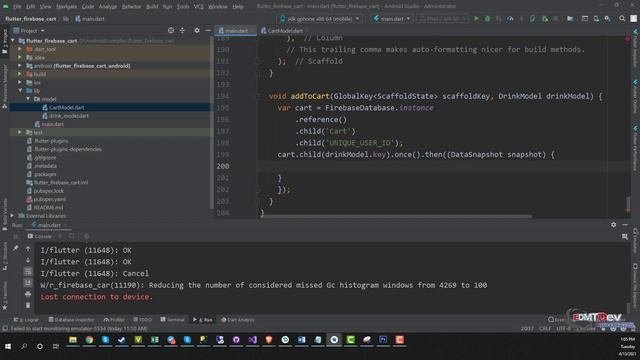
Task: Select CartModel.dart in the project tree
Action: [x=67, y=107]
